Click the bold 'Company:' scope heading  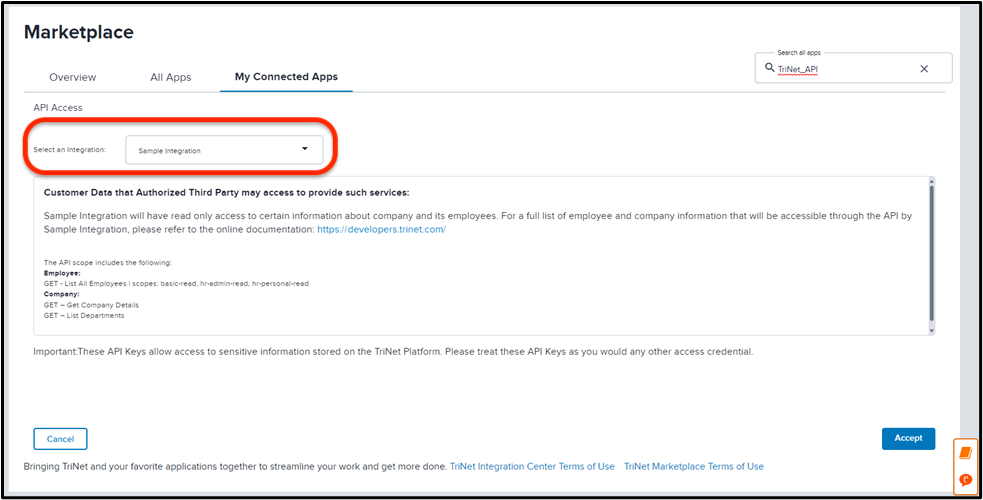tap(61, 294)
